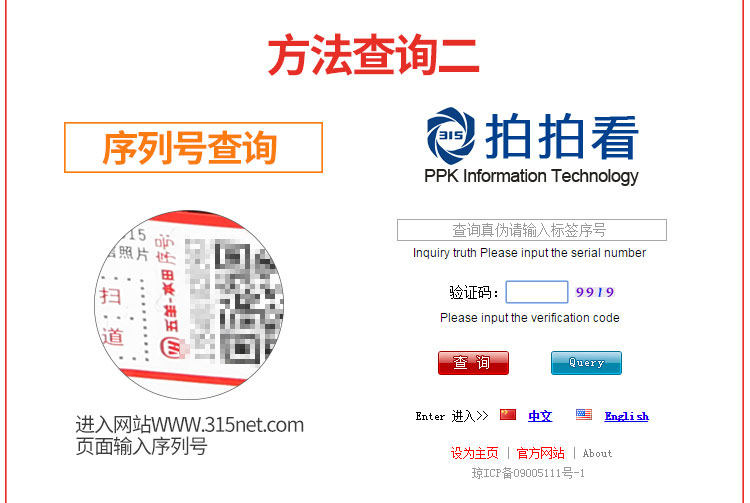
Task: Click the 9919 captcha image
Action: (x=595, y=292)
